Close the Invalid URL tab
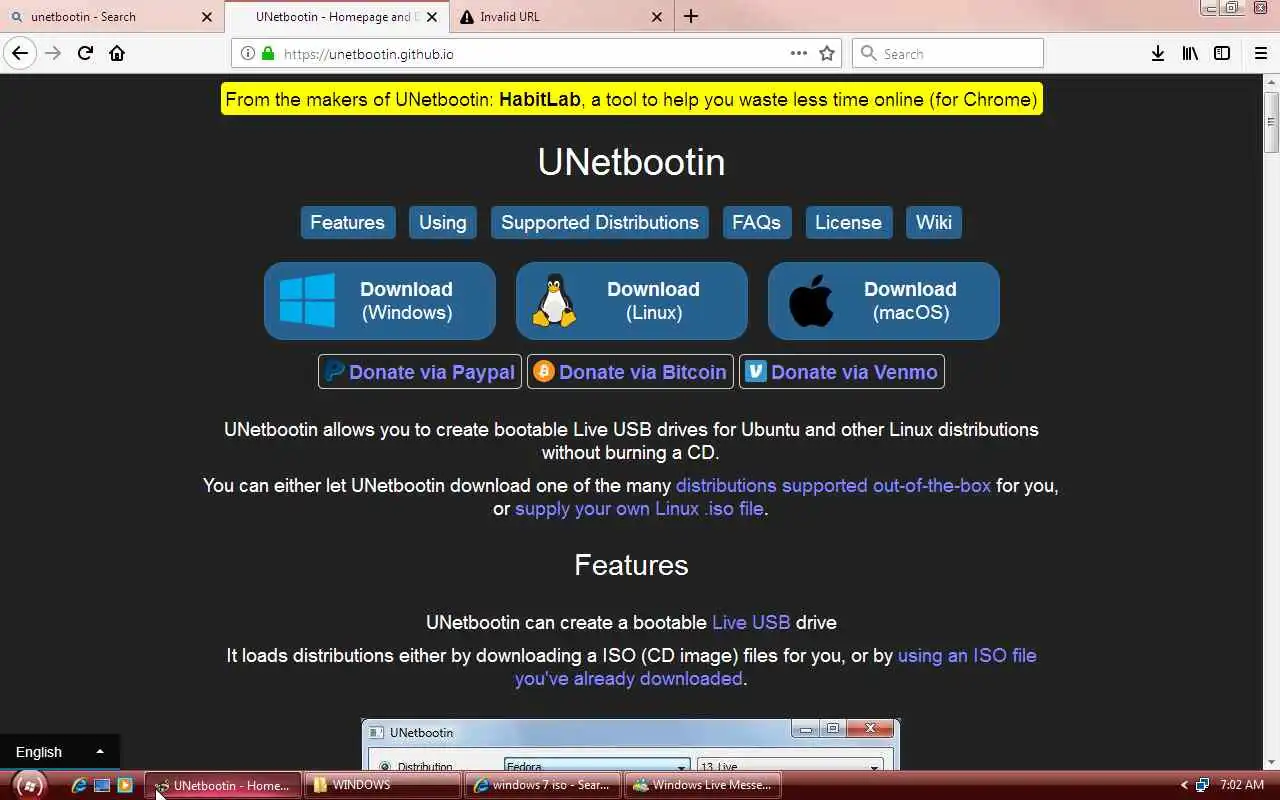 click(x=657, y=16)
